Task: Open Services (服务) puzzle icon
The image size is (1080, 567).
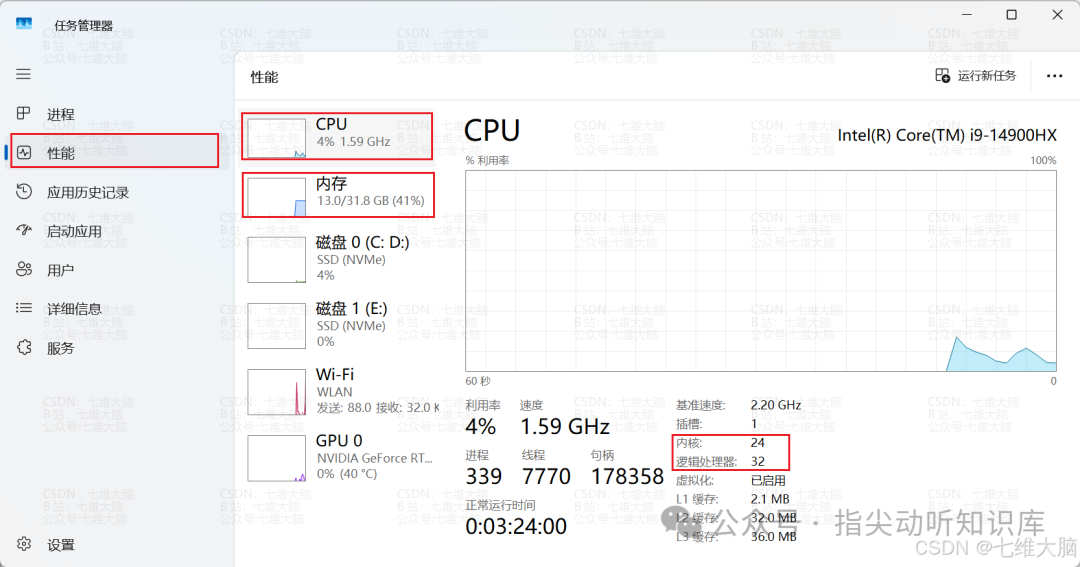Action: pyautogui.click(x=25, y=348)
